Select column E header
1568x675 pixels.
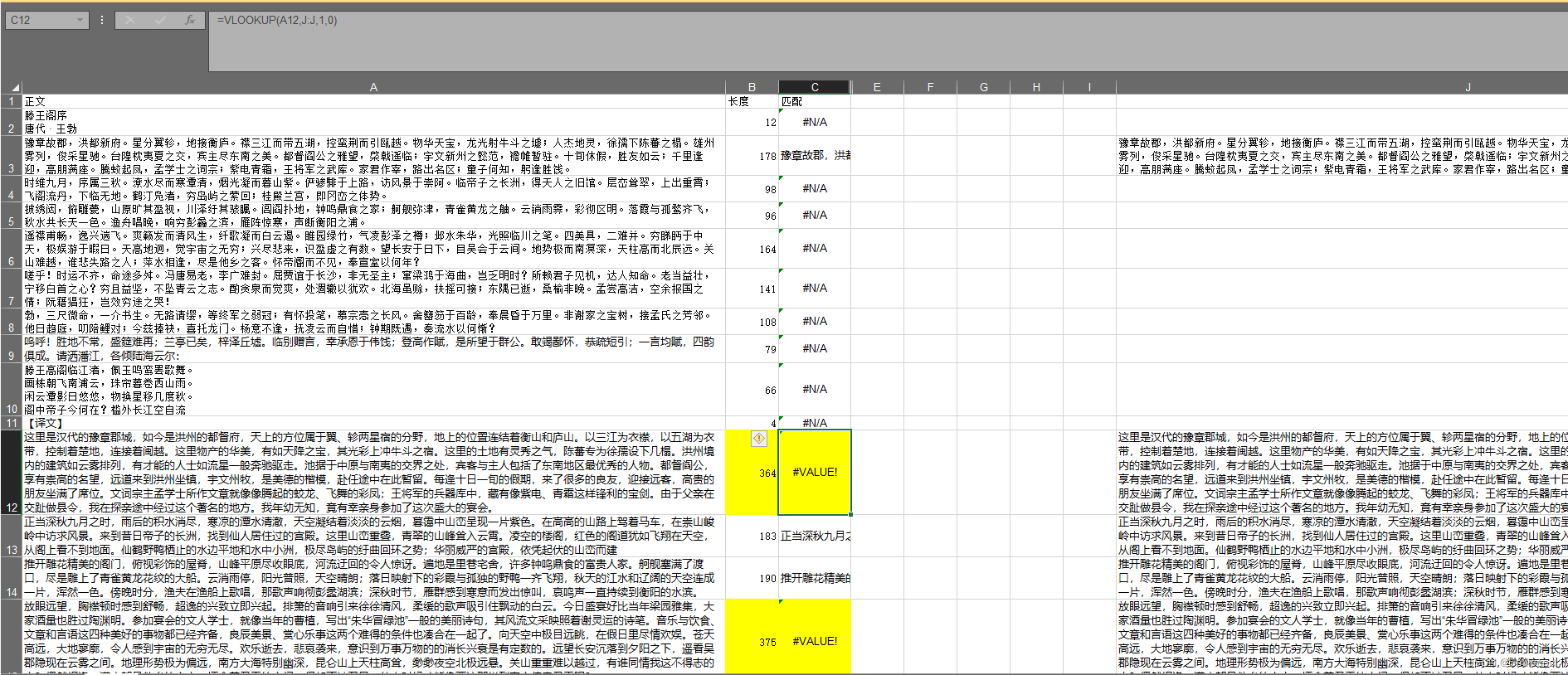877,87
